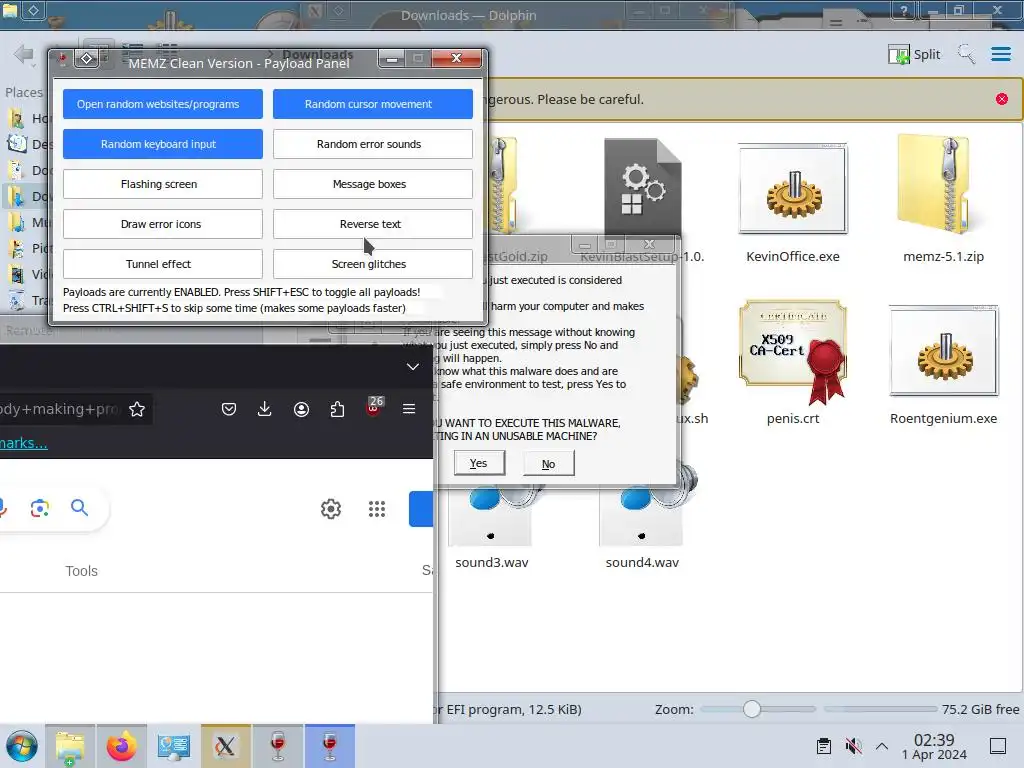Go back in Dolphin navigation
Image resolution: width=1024 pixels, height=768 pixels.
pos(24,54)
